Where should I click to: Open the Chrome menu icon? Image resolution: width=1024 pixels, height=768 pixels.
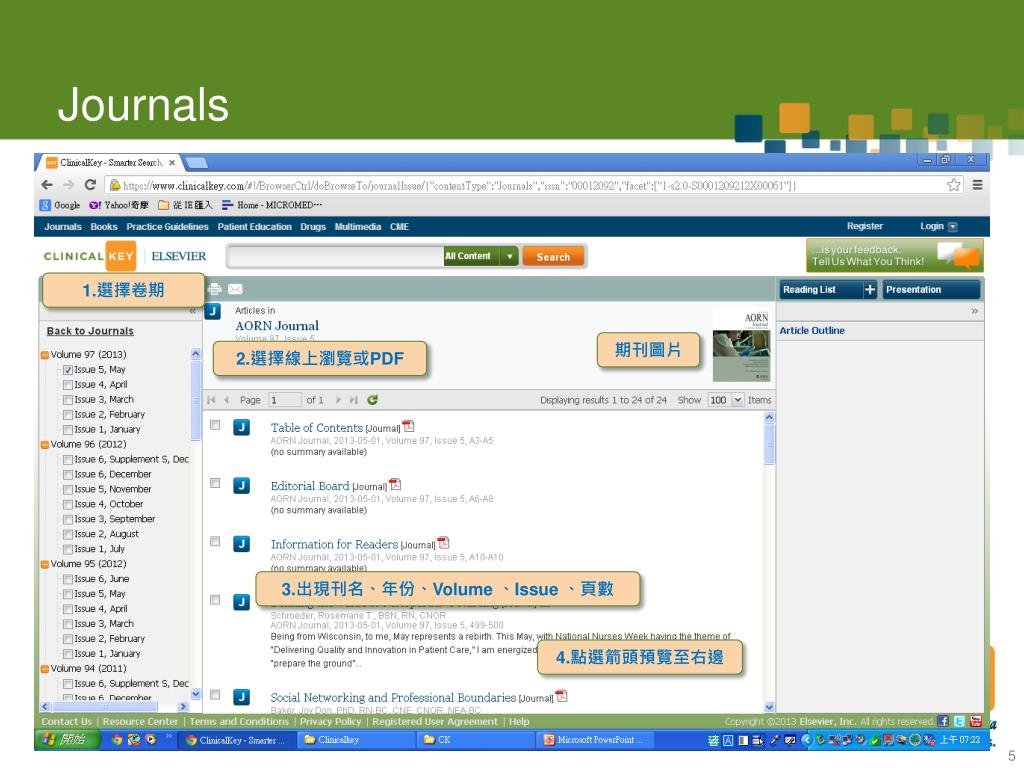pos(978,185)
